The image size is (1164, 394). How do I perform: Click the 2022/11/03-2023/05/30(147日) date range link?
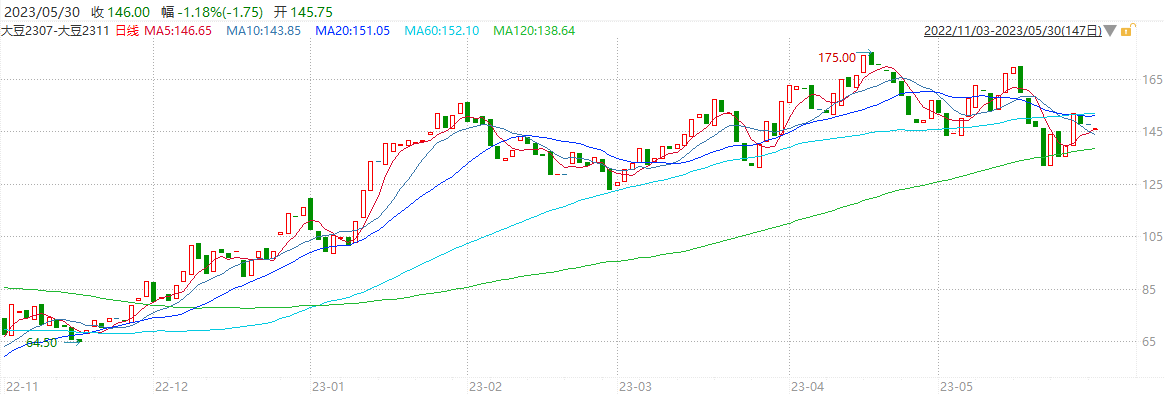click(x=1013, y=31)
